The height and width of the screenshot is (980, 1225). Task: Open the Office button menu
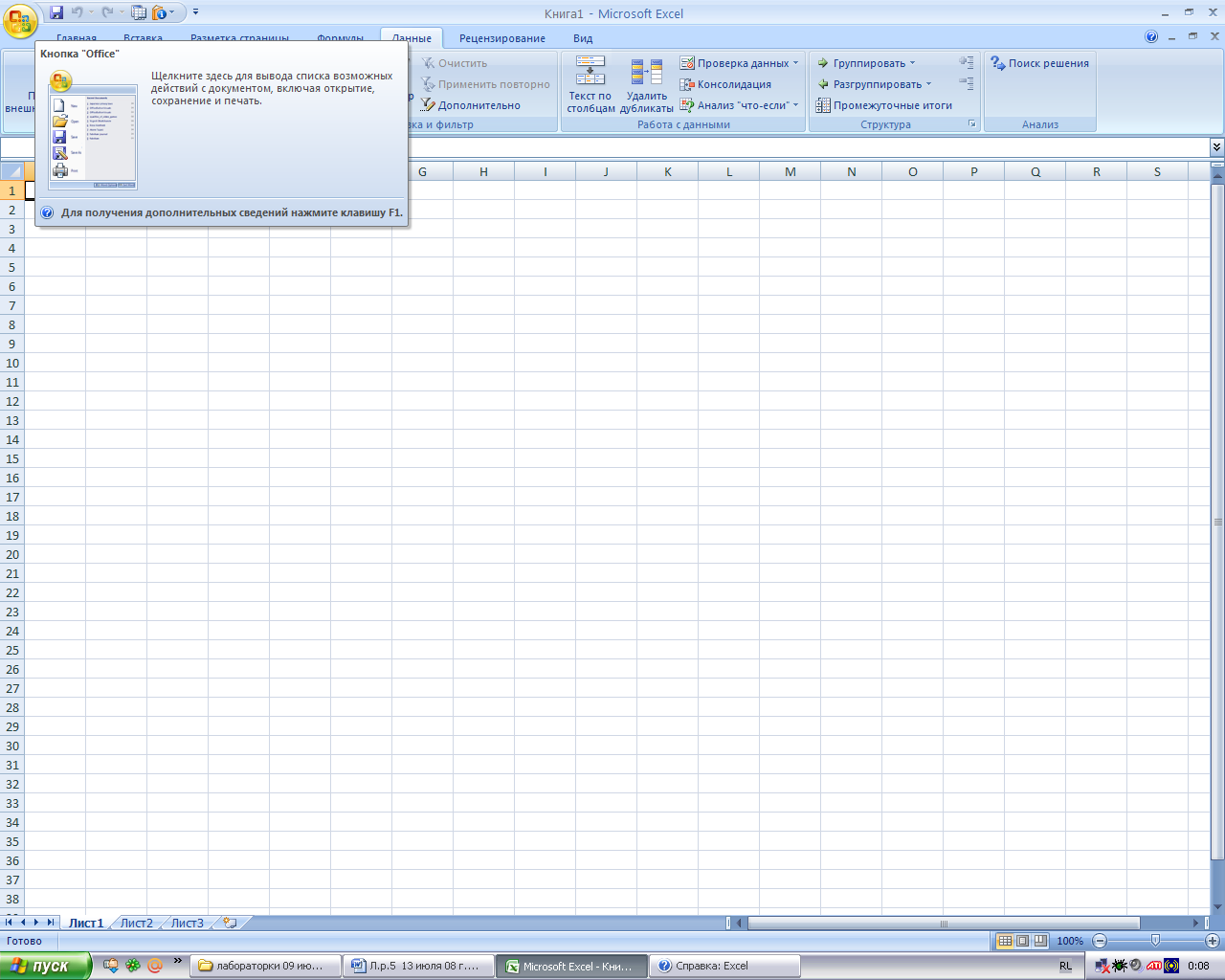[x=20, y=20]
